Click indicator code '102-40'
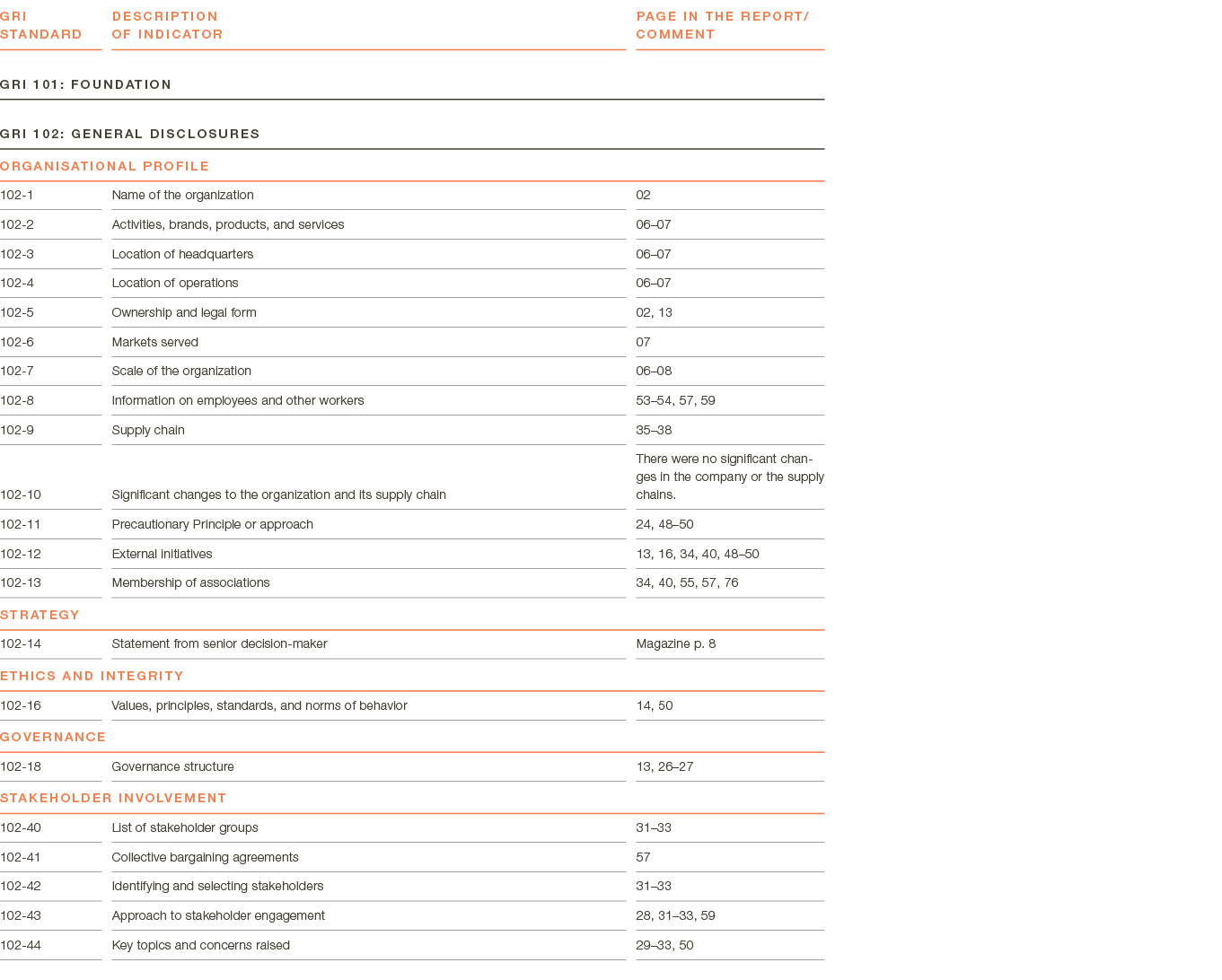1222x980 pixels. (21, 827)
